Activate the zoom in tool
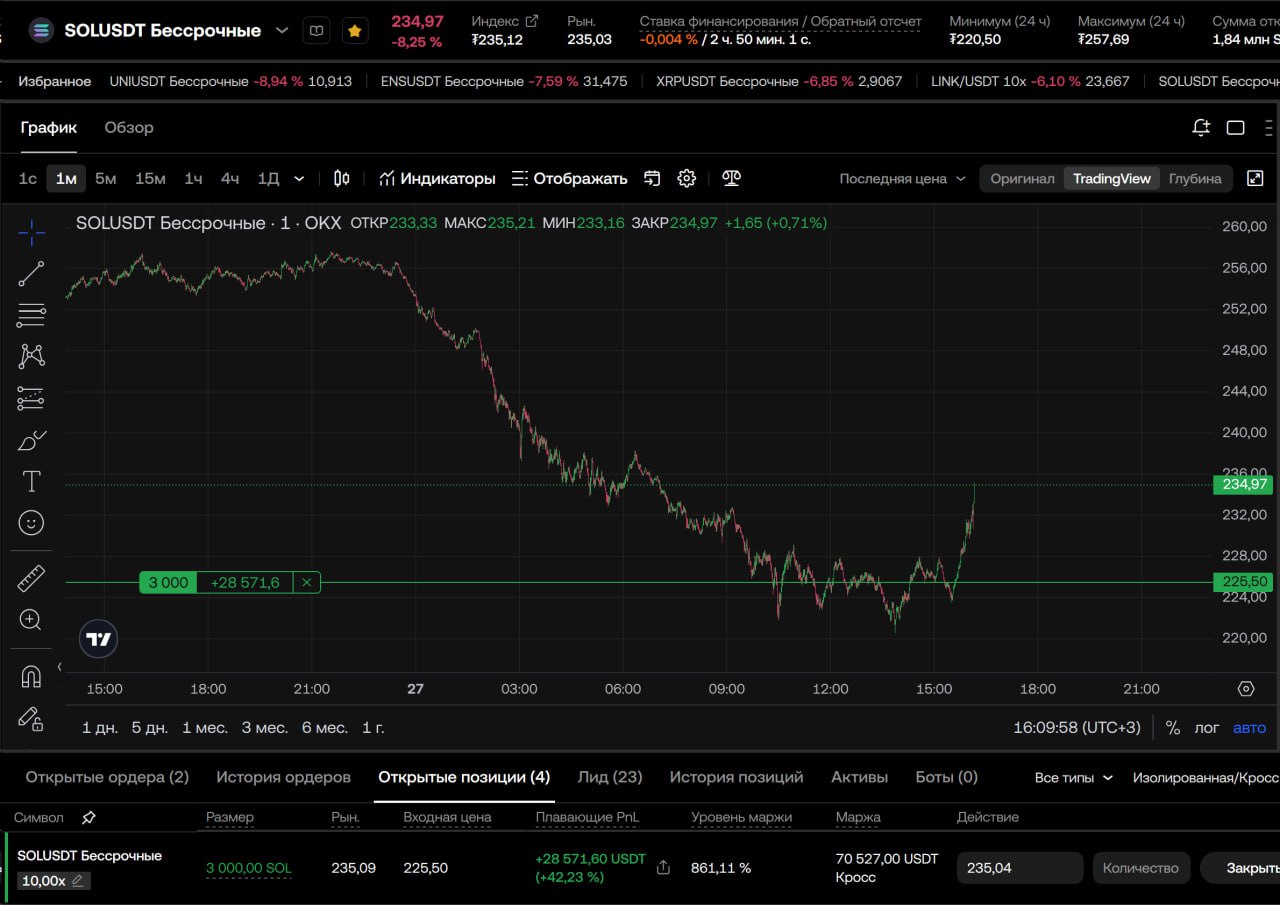The height and width of the screenshot is (905, 1280). coord(31,620)
